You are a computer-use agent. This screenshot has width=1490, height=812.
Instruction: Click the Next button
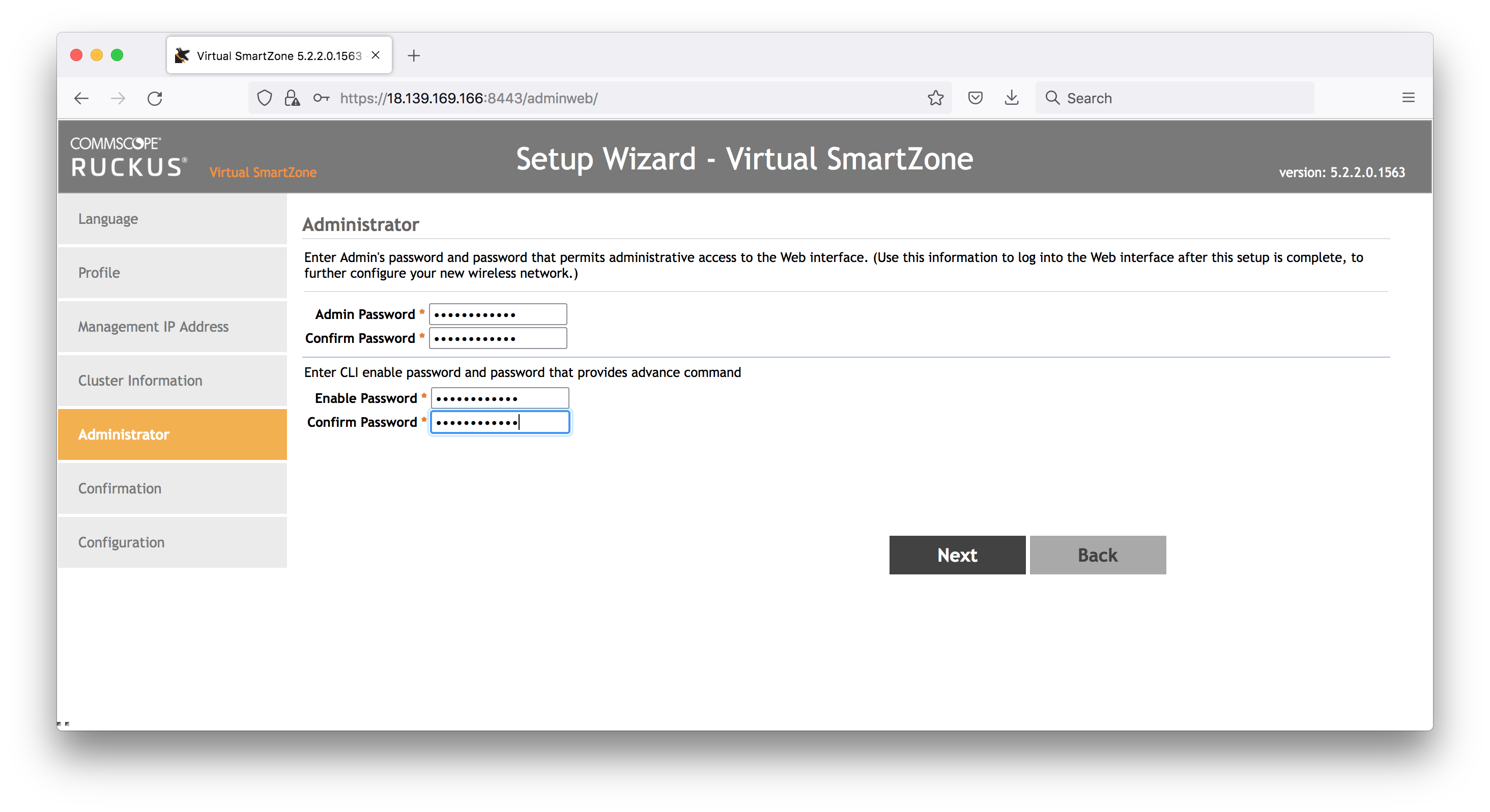click(x=957, y=555)
